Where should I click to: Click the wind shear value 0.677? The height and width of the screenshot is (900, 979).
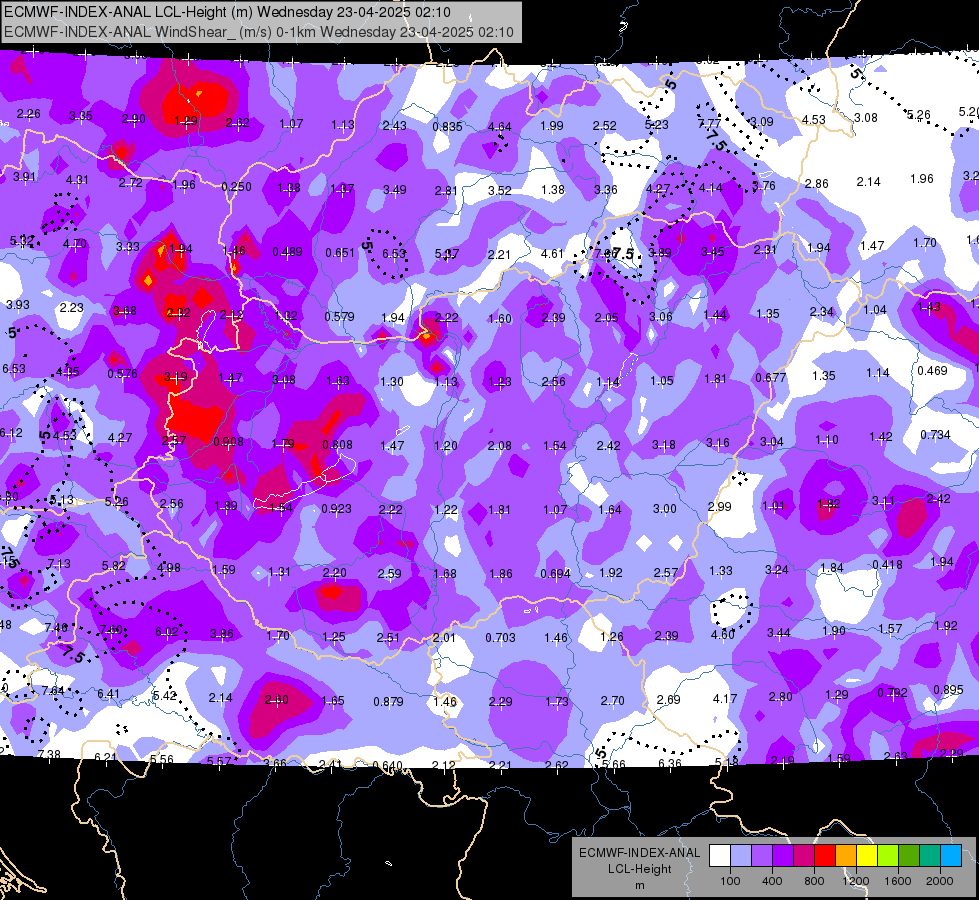point(770,378)
